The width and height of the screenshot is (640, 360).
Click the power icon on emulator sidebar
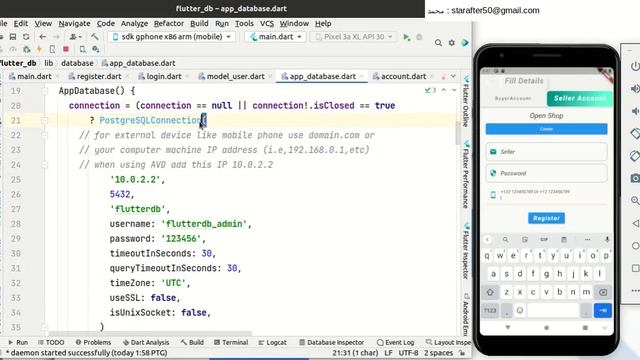click(635, 66)
